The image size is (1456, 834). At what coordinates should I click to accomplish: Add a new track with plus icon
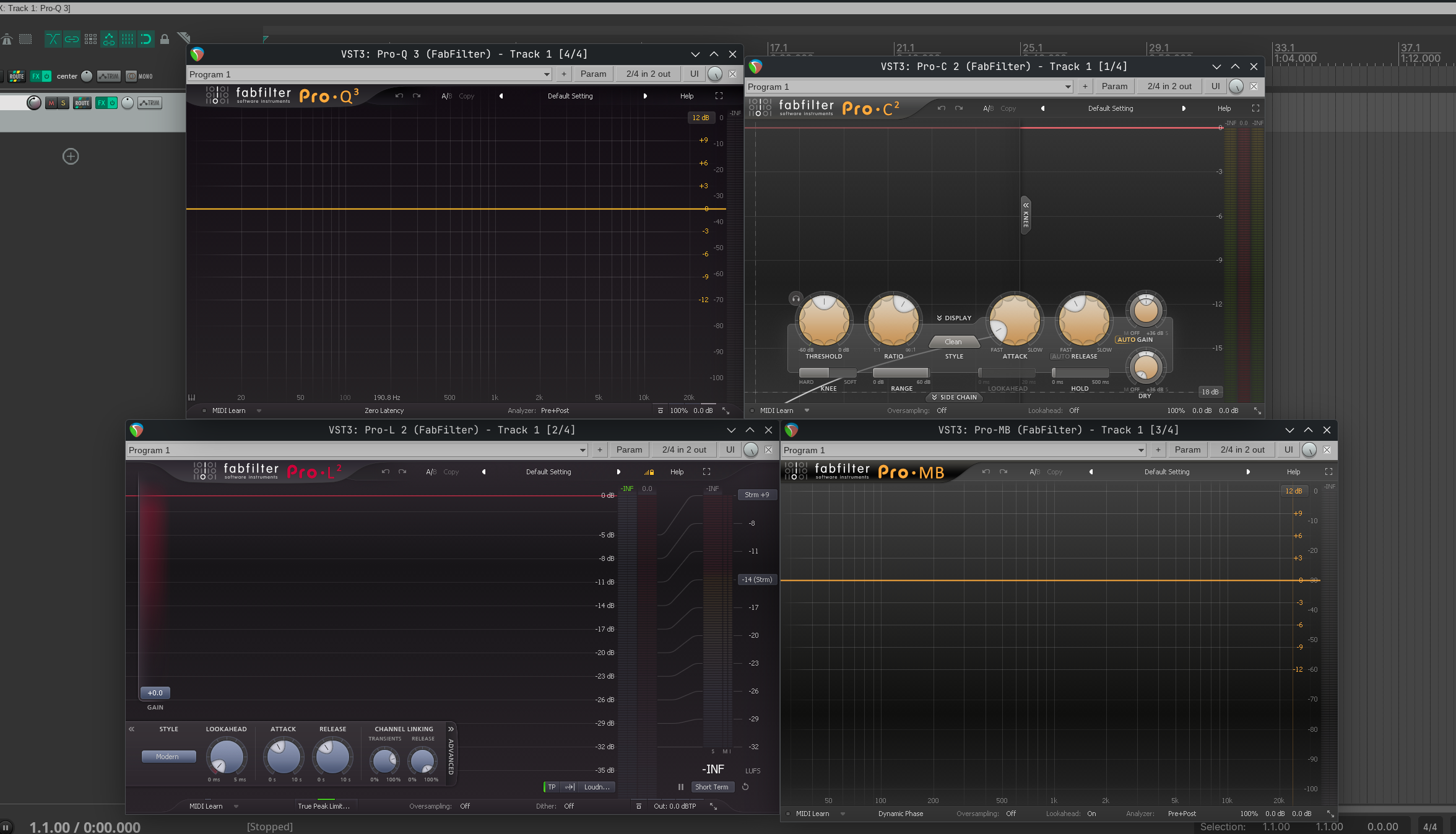tap(71, 157)
